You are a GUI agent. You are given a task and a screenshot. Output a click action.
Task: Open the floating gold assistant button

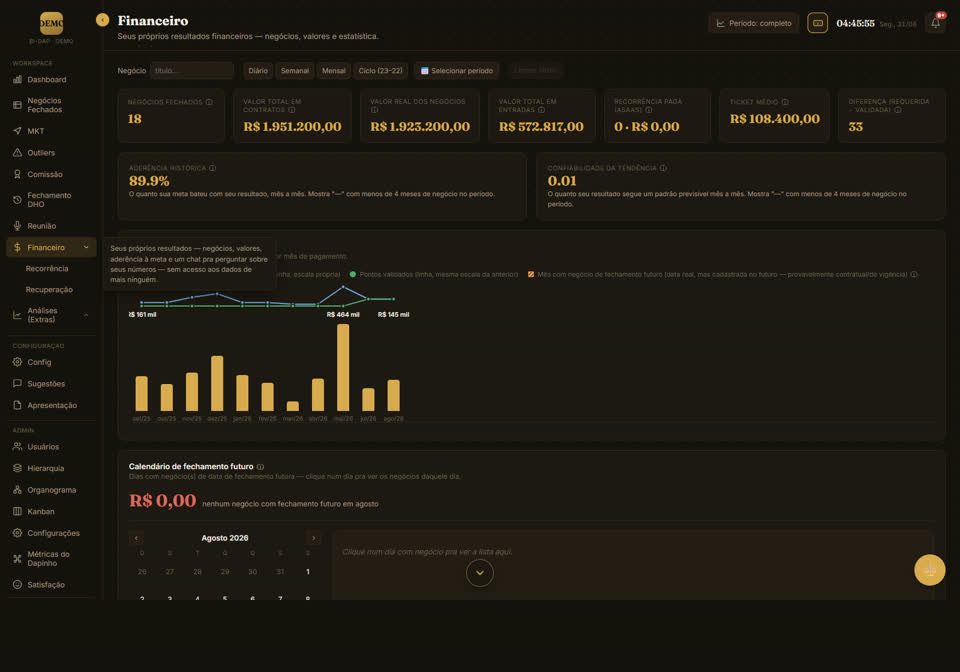coord(929,570)
